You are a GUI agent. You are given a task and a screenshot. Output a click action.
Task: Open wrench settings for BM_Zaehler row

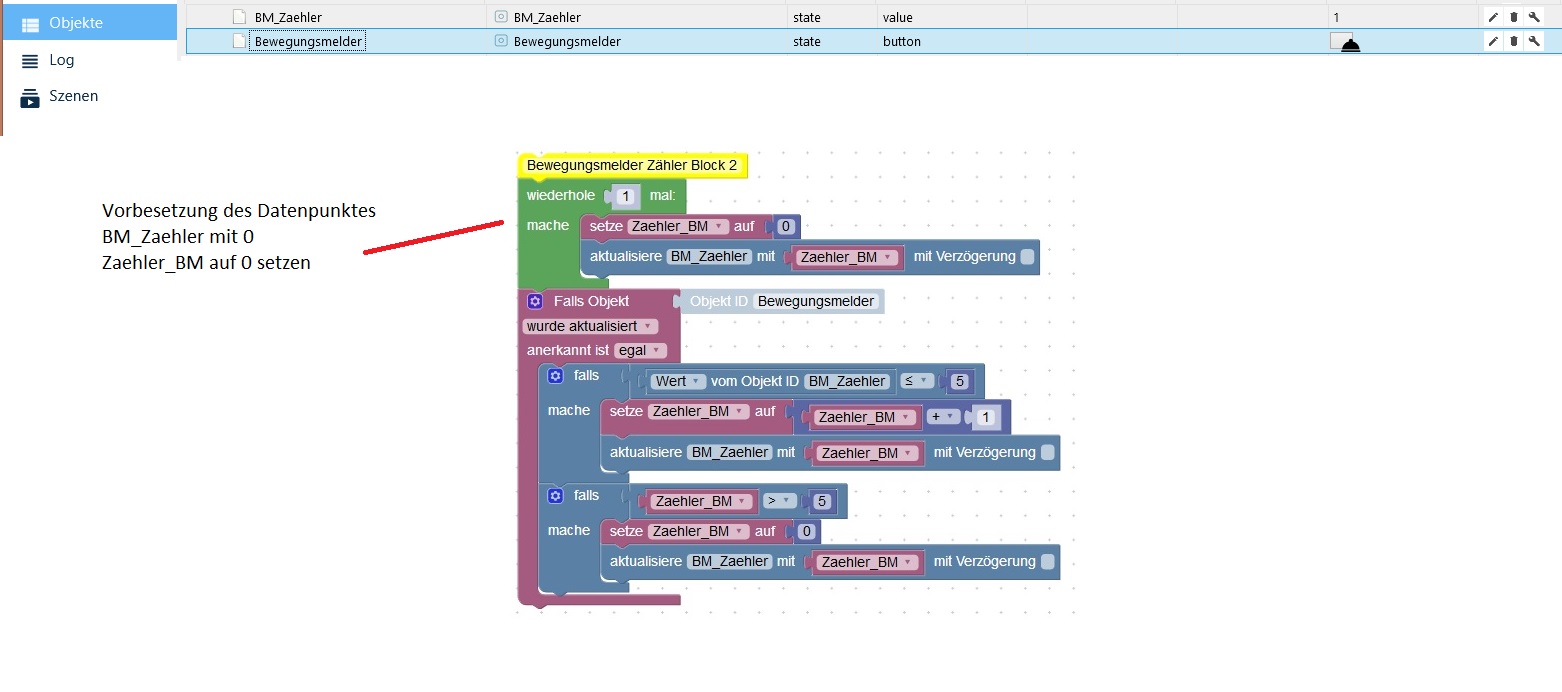point(1534,17)
